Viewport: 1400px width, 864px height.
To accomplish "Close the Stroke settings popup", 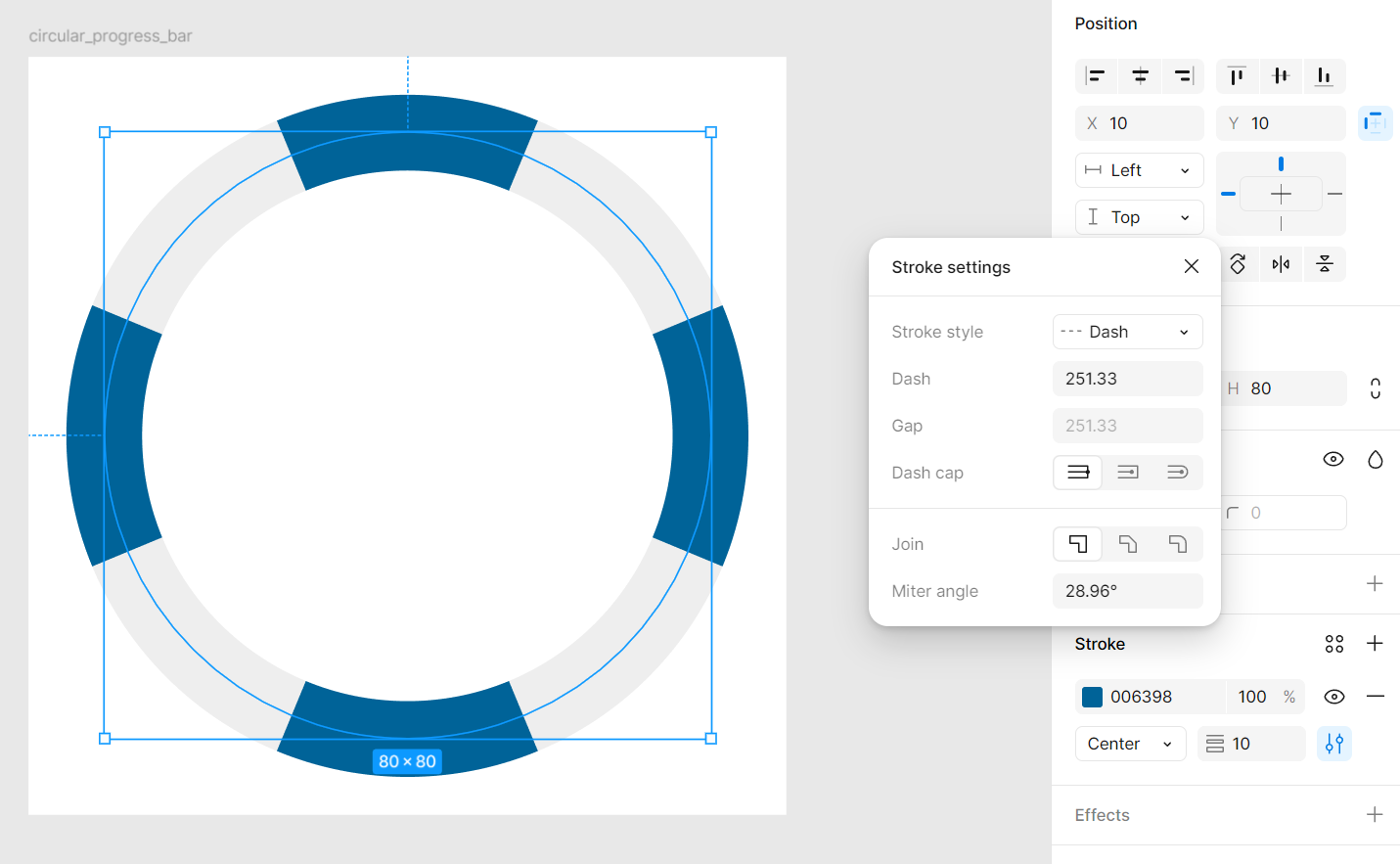I will [1191, 266].
